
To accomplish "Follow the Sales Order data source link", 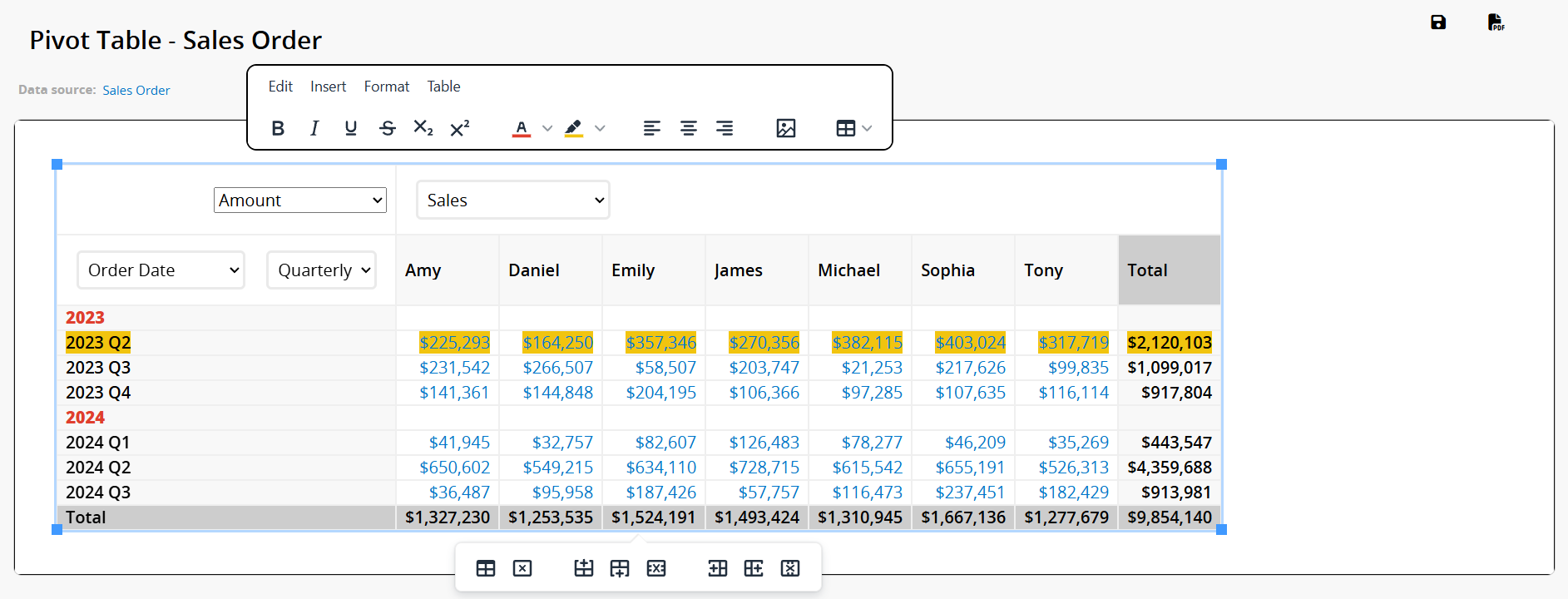I will pyautogui.click(x=136, y=91).
